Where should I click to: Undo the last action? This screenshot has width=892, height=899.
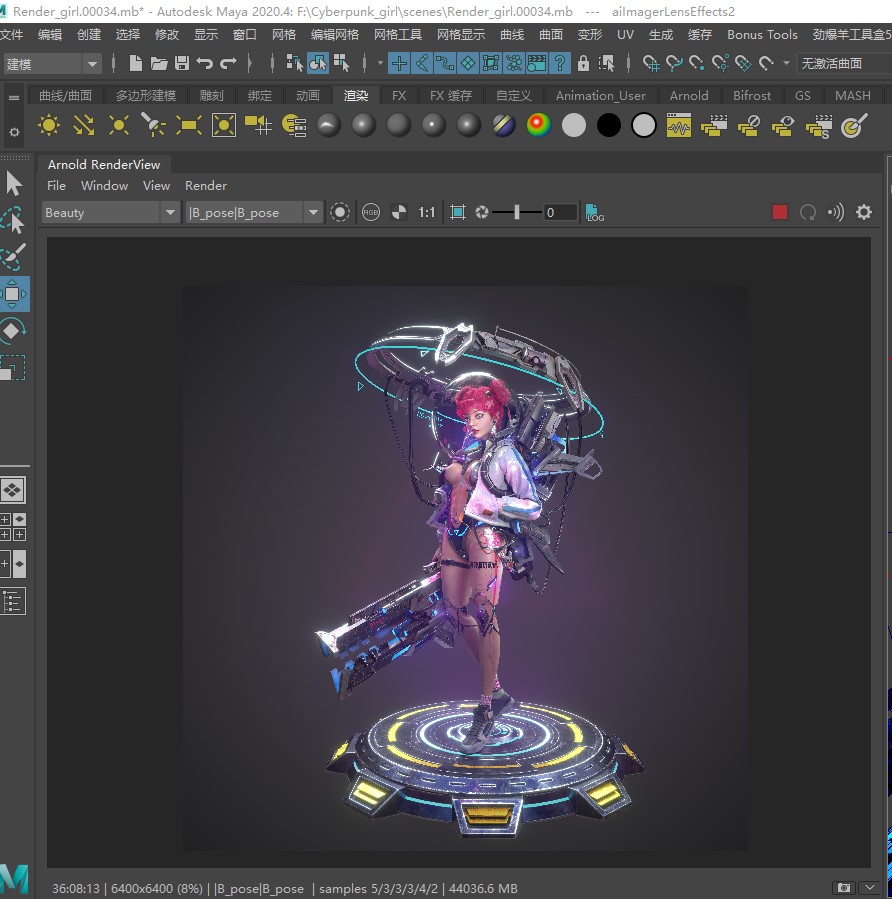click(x=205, y=62)
